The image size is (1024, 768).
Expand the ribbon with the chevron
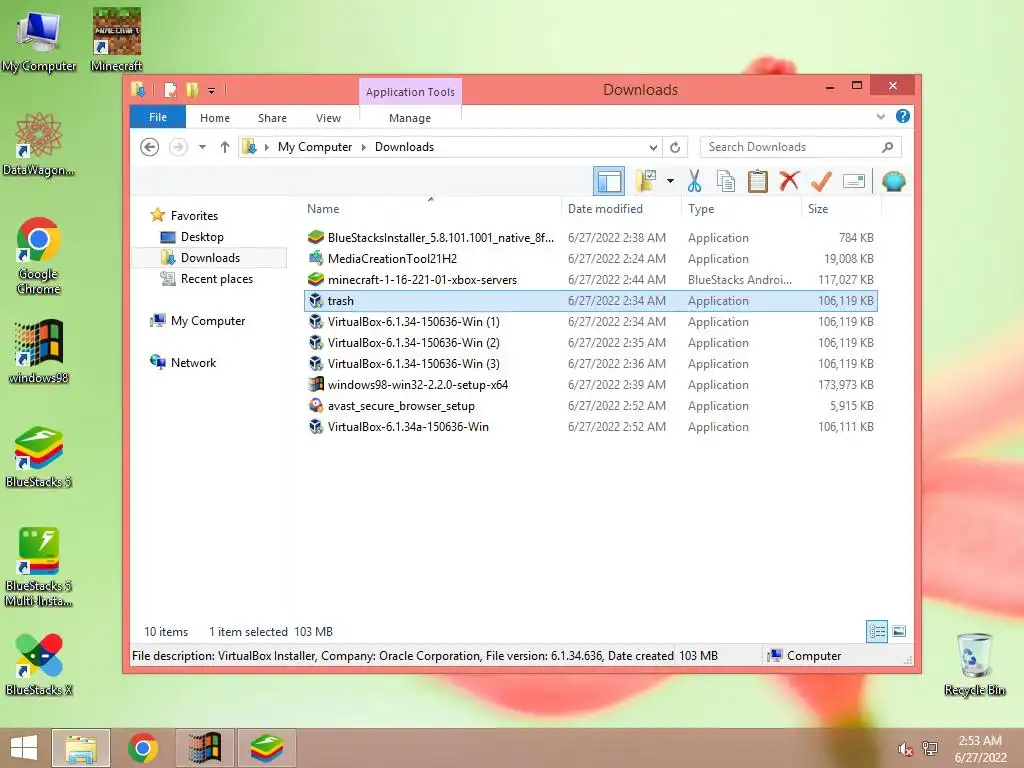[x=880, y=116]
